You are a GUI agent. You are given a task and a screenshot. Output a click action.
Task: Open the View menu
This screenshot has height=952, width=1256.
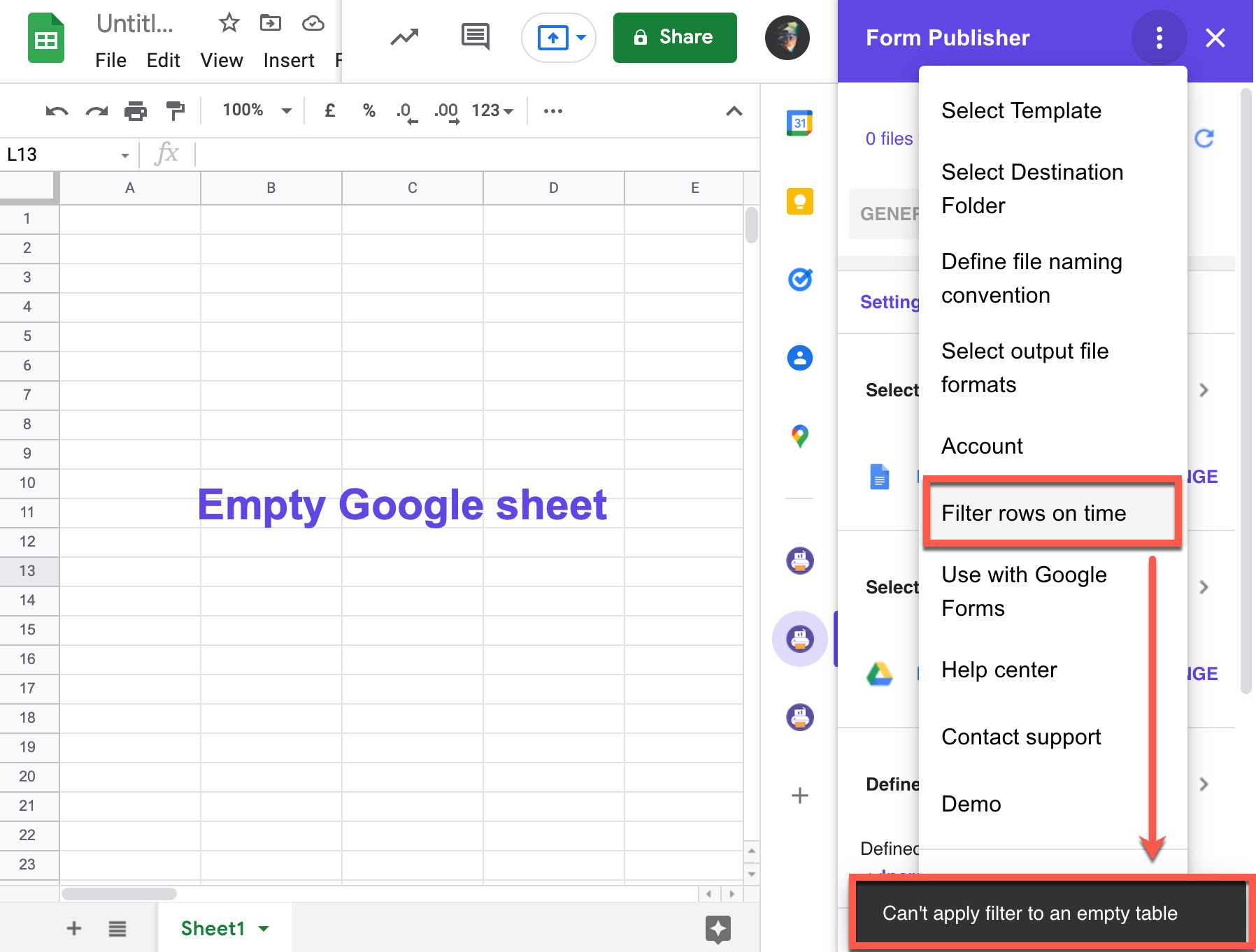pos(222,61)
